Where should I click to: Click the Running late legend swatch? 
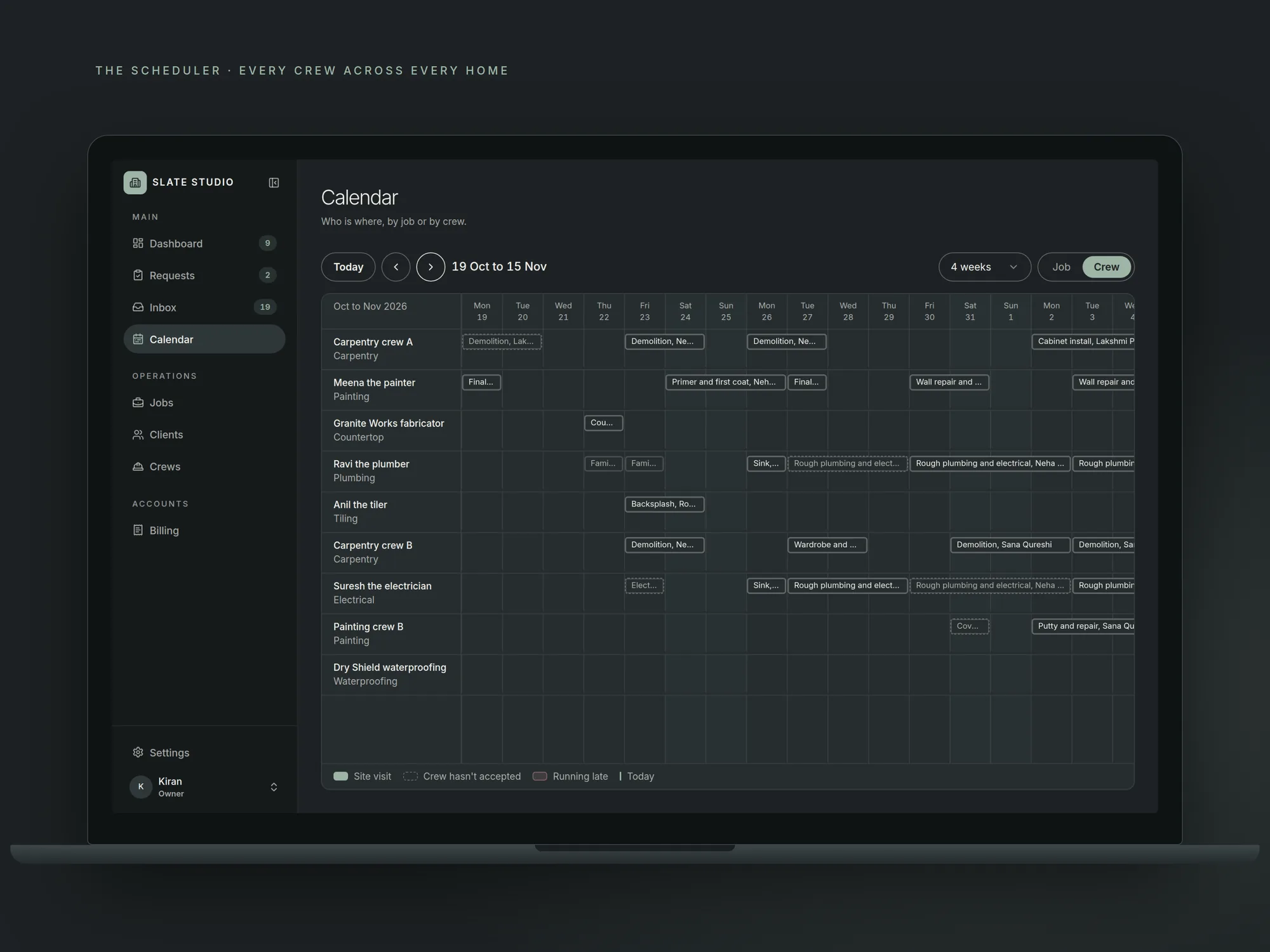point(540,776)
